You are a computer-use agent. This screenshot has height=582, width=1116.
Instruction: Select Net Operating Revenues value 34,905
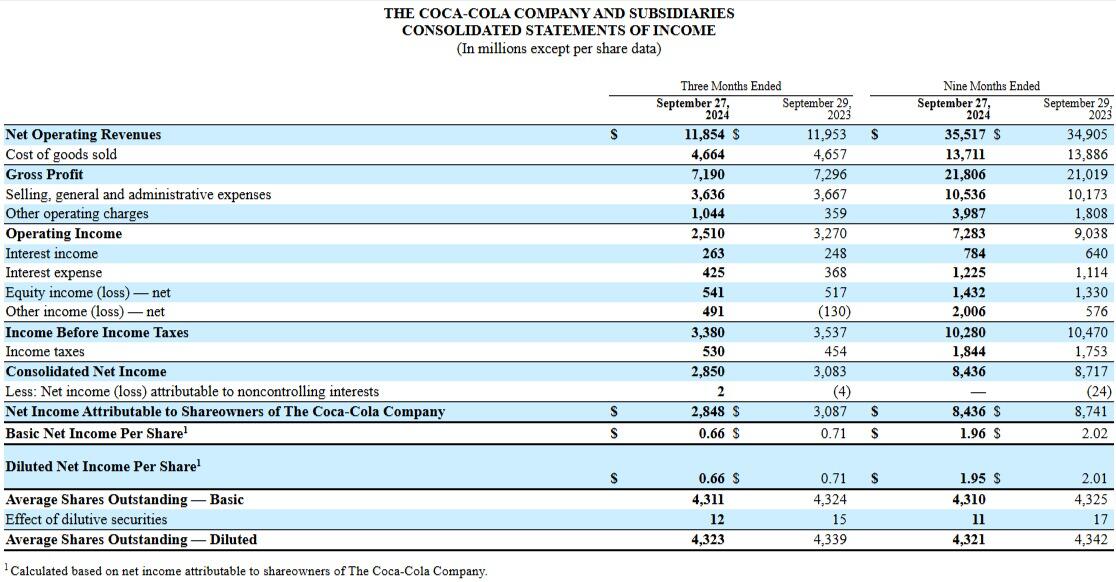(x=1088, y=134)
